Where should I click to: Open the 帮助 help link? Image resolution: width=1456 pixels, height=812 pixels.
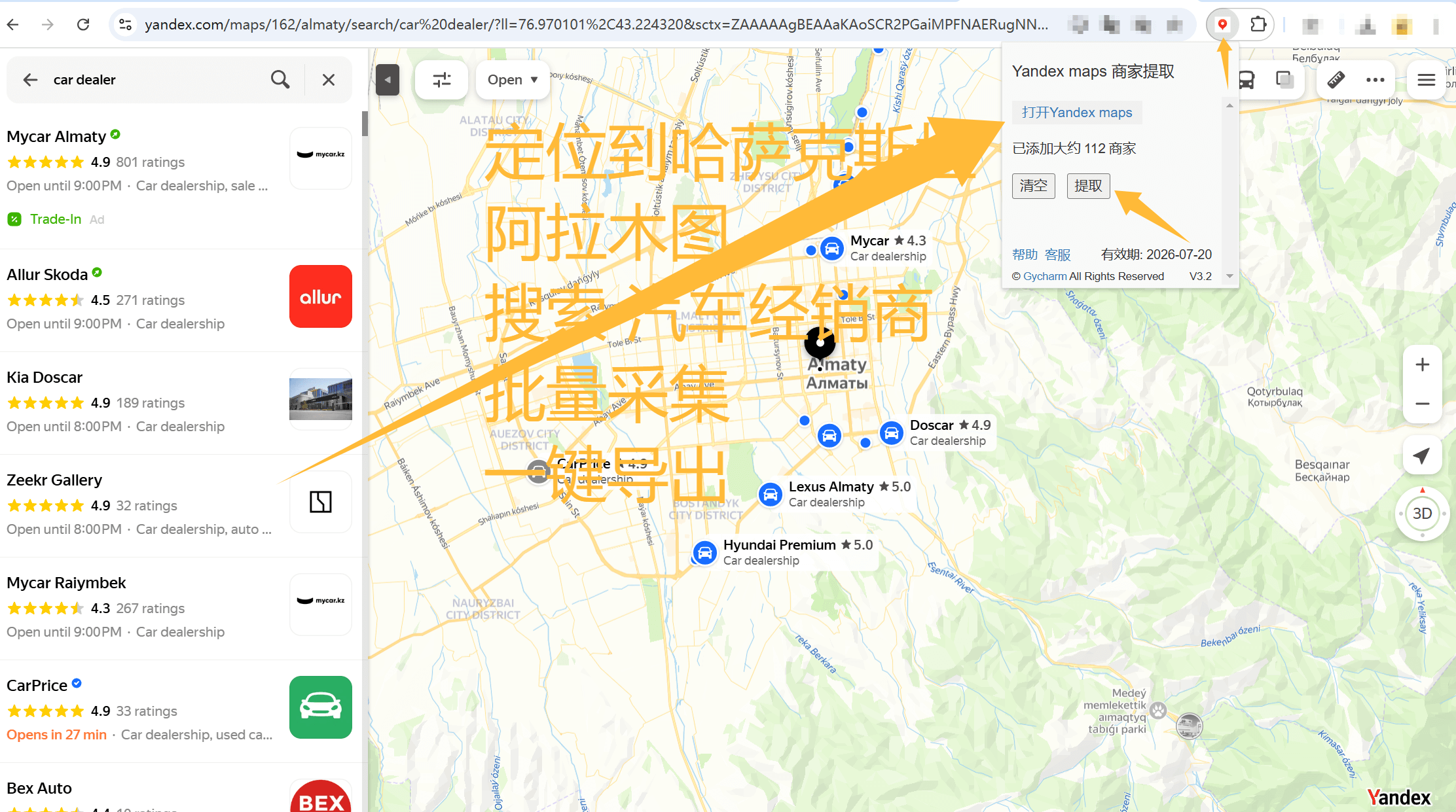[x=1025, y=255]
